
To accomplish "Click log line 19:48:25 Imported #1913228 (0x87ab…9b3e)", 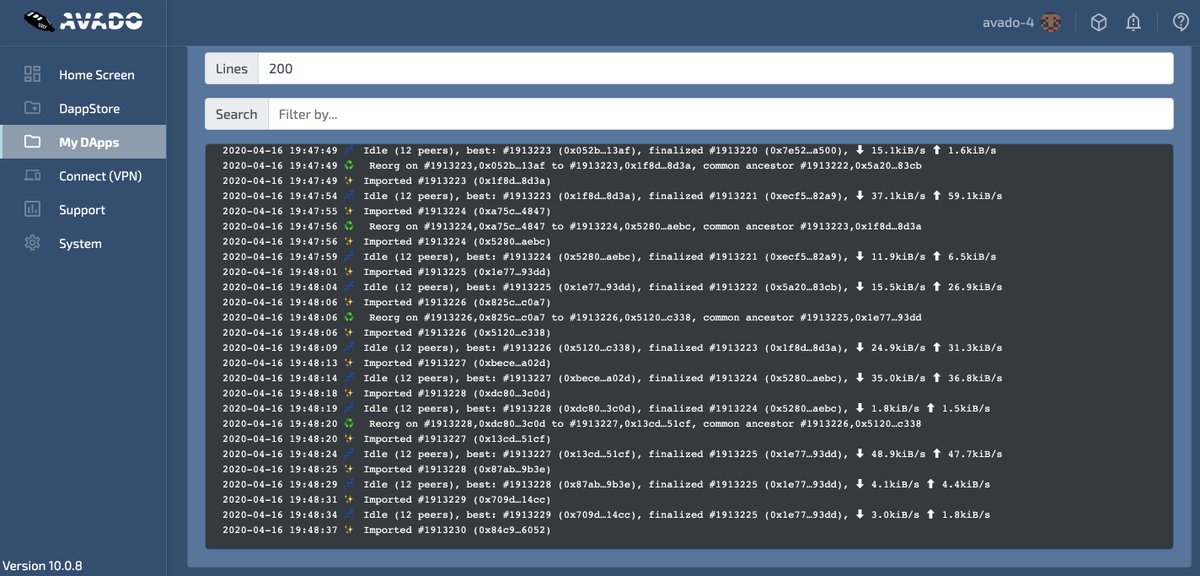I will pos(386,469).
